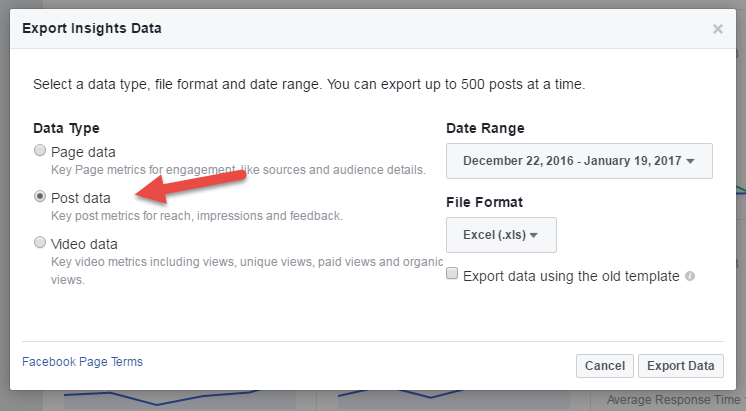This screenshot has width=746, height=411.
Task: Click the info icon beside old template option
Action: point(690,276)
